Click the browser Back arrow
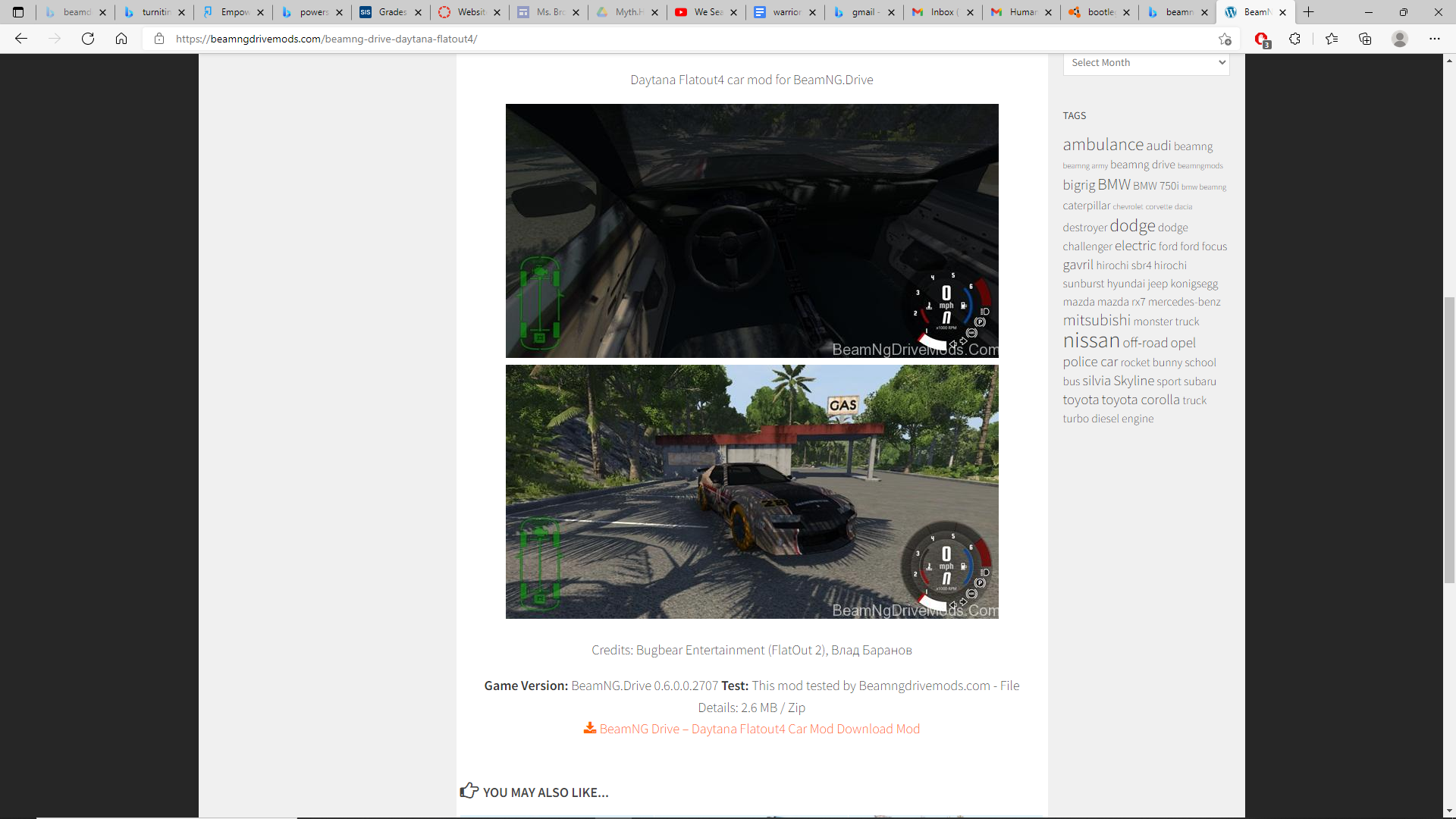Image resolution: width=1456 pixels, height=819 pixels. click(x=21, y=39)
